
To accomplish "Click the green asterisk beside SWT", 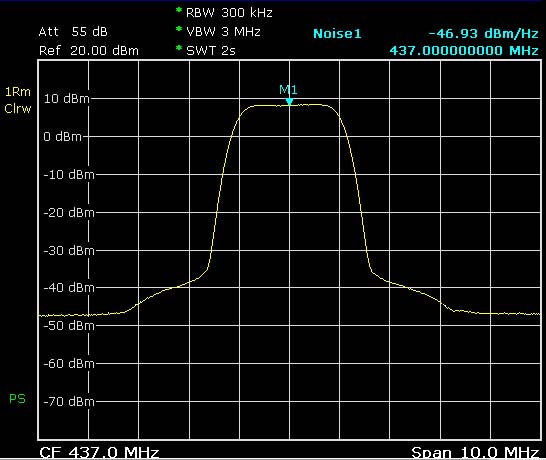I will (179, 48).
